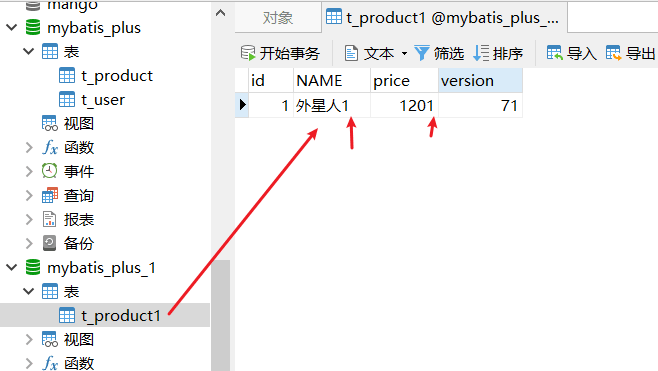
Task: Click the 备份 backup icon
Action: tap(50, 243)
